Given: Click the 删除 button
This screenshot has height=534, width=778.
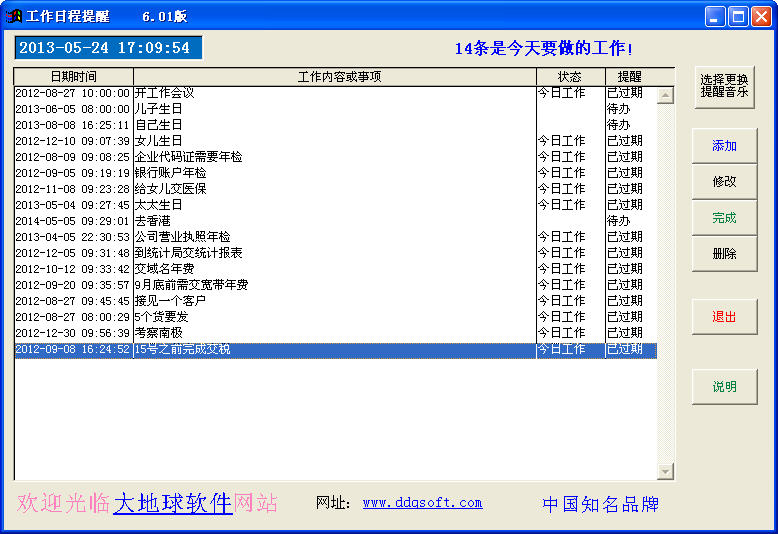Looking at the screenshot, I should tap(724, 254).
